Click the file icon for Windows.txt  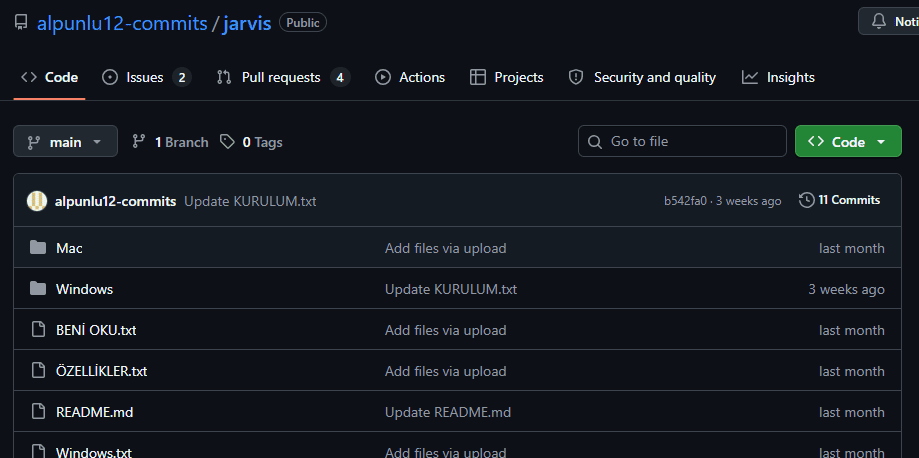tap(38, 452)
